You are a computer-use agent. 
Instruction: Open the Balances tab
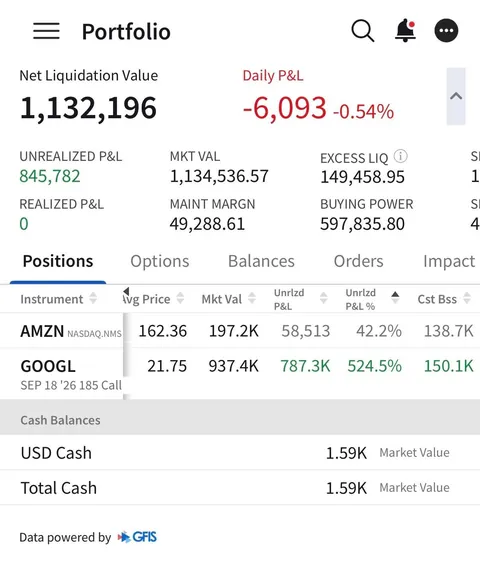[x=261, y=261]
